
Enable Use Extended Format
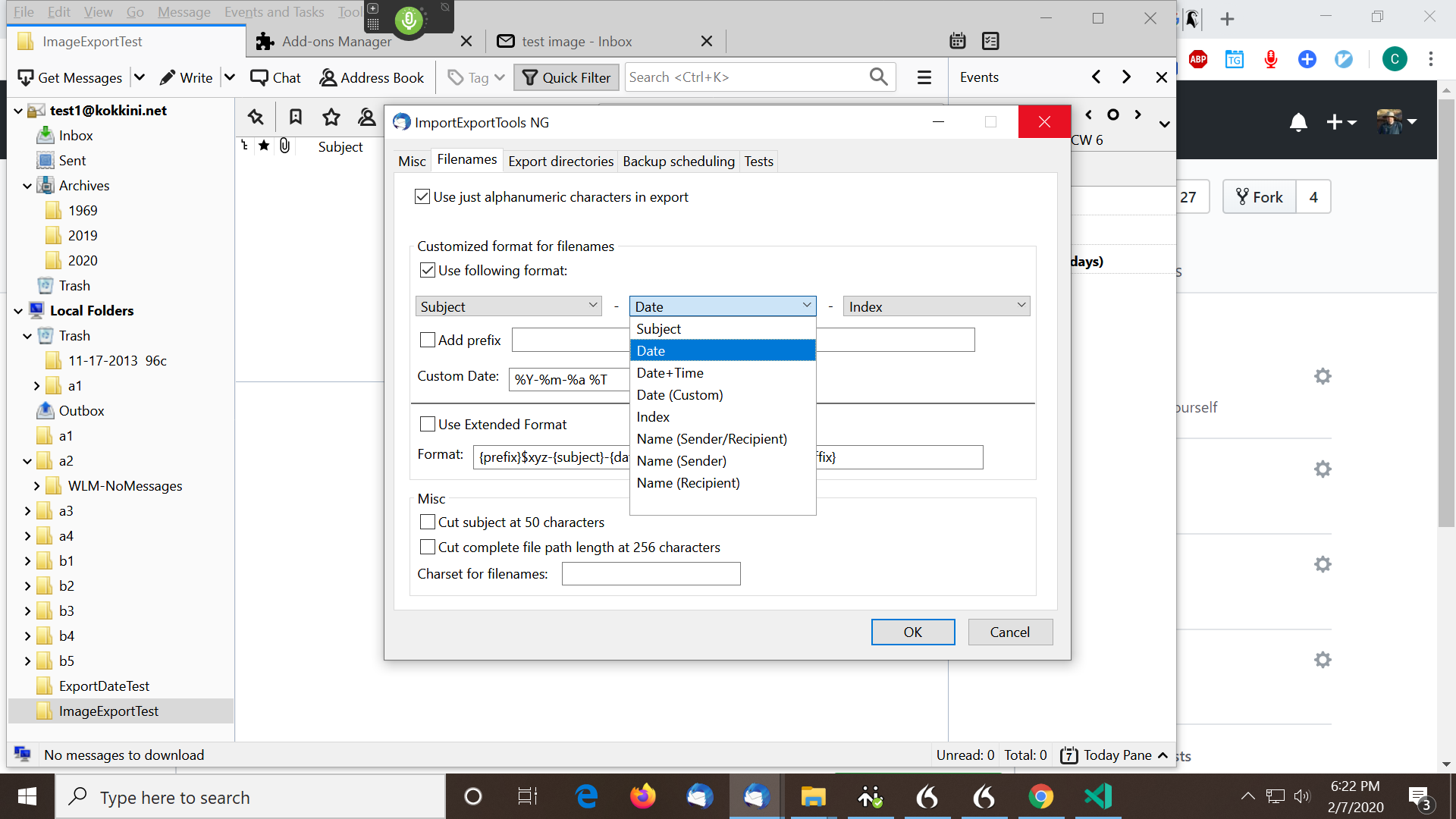[x=428, y=424]
